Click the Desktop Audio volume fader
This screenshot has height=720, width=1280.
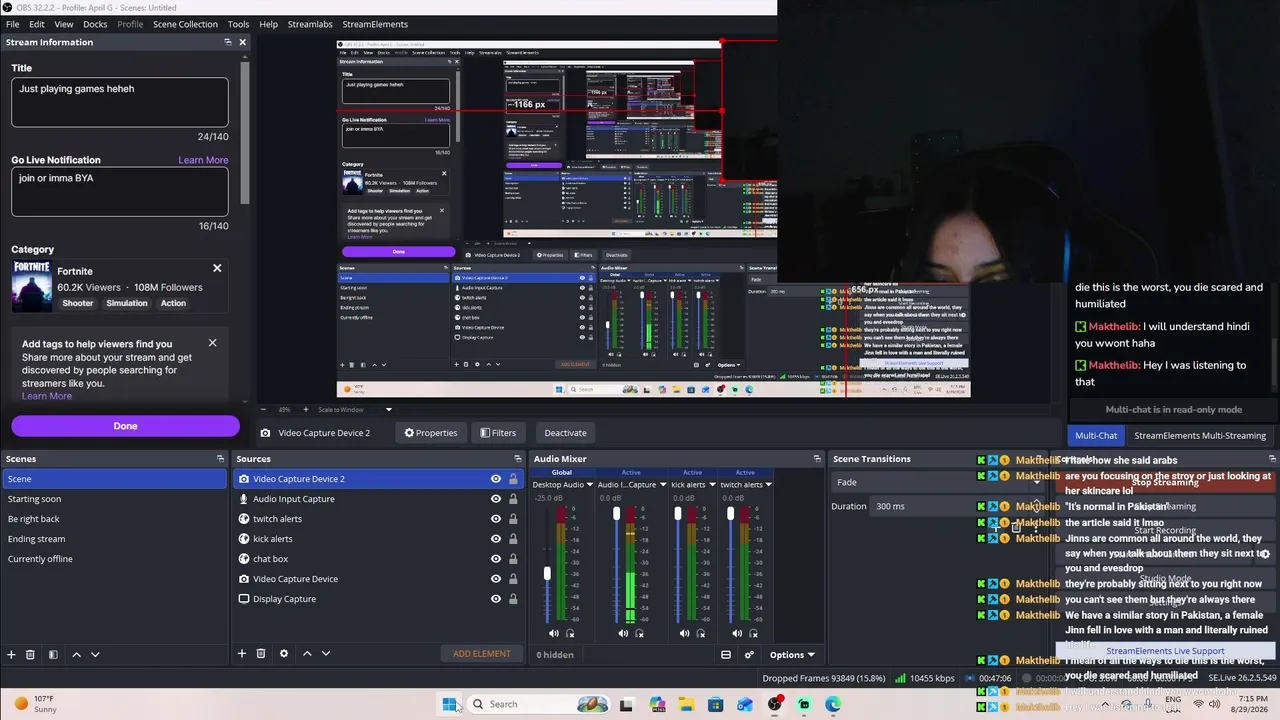click(x=547, y=574)
